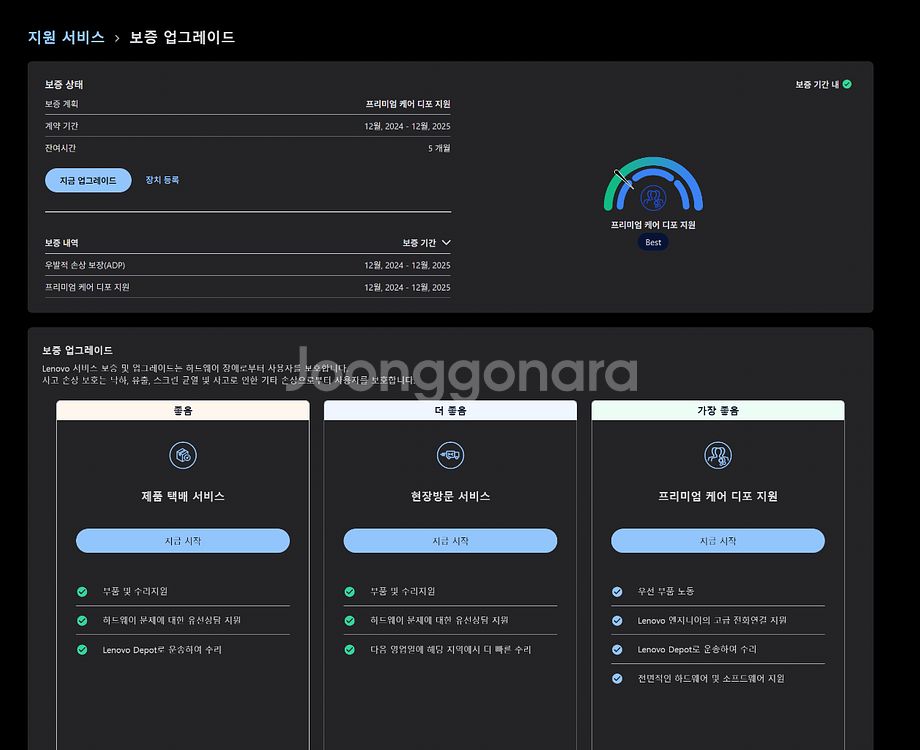Open the 장치 등록 link
Viewport: 920px width, 750px height.
(162, 180)
